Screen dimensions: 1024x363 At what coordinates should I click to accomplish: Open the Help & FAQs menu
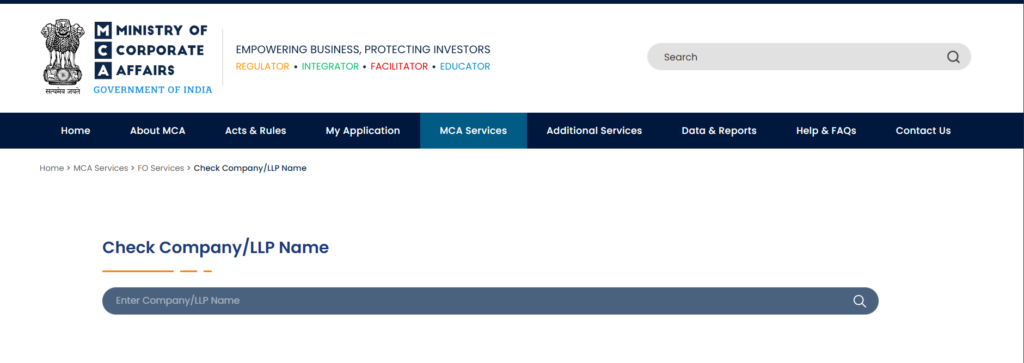pos(826,131)
